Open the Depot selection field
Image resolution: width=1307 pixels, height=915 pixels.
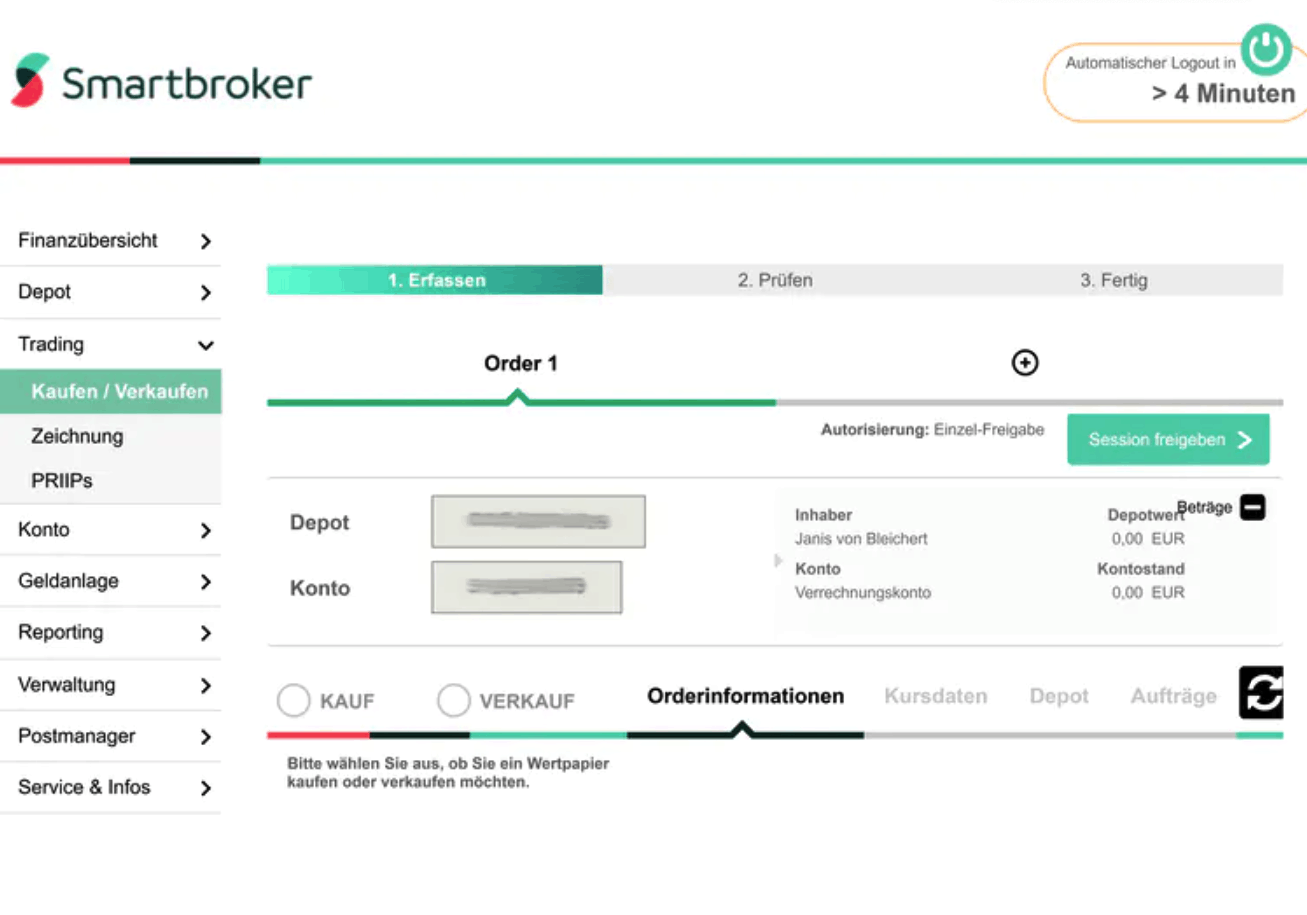(x=538, y=522)
